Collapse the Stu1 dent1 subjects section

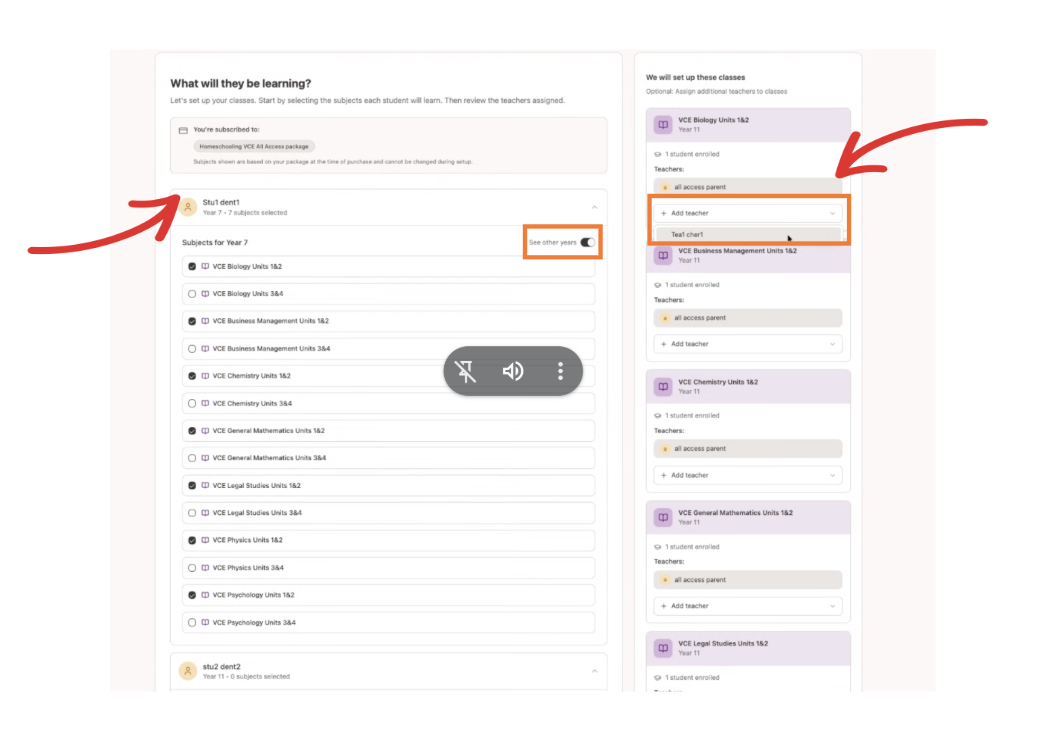pos(595,206)
